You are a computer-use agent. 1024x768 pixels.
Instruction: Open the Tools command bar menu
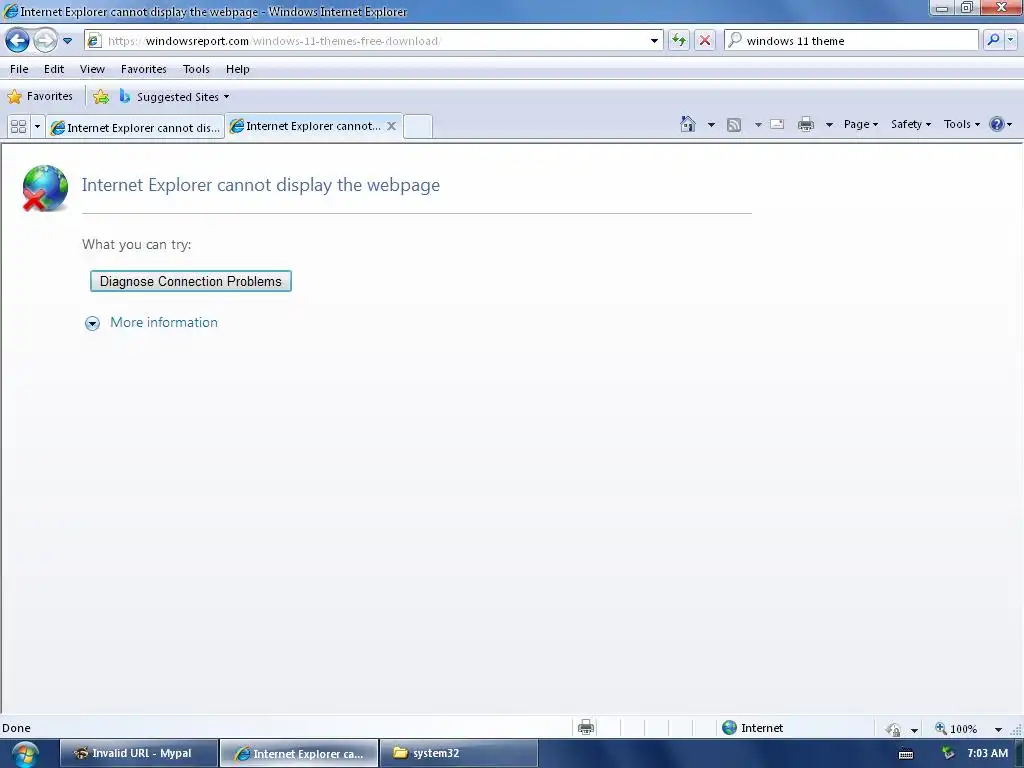pyautogui.click(x=961, y=124)
